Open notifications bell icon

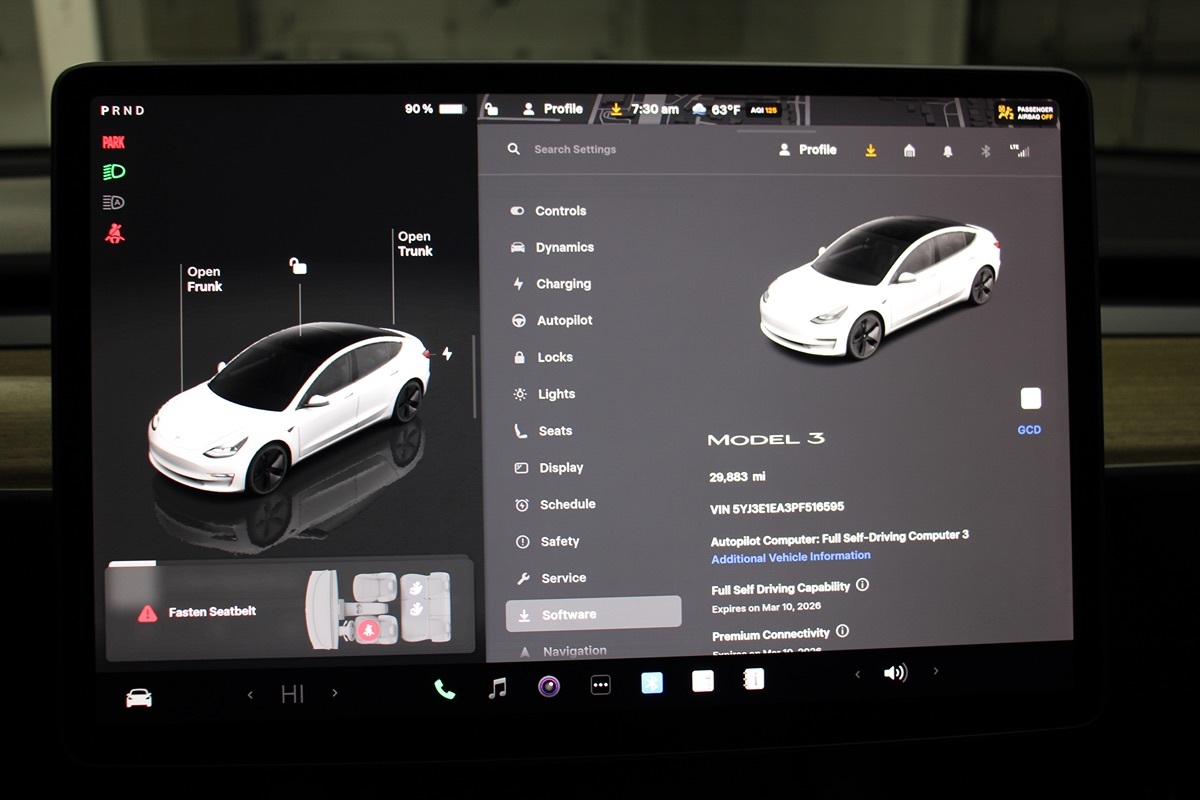pos(947,152)
